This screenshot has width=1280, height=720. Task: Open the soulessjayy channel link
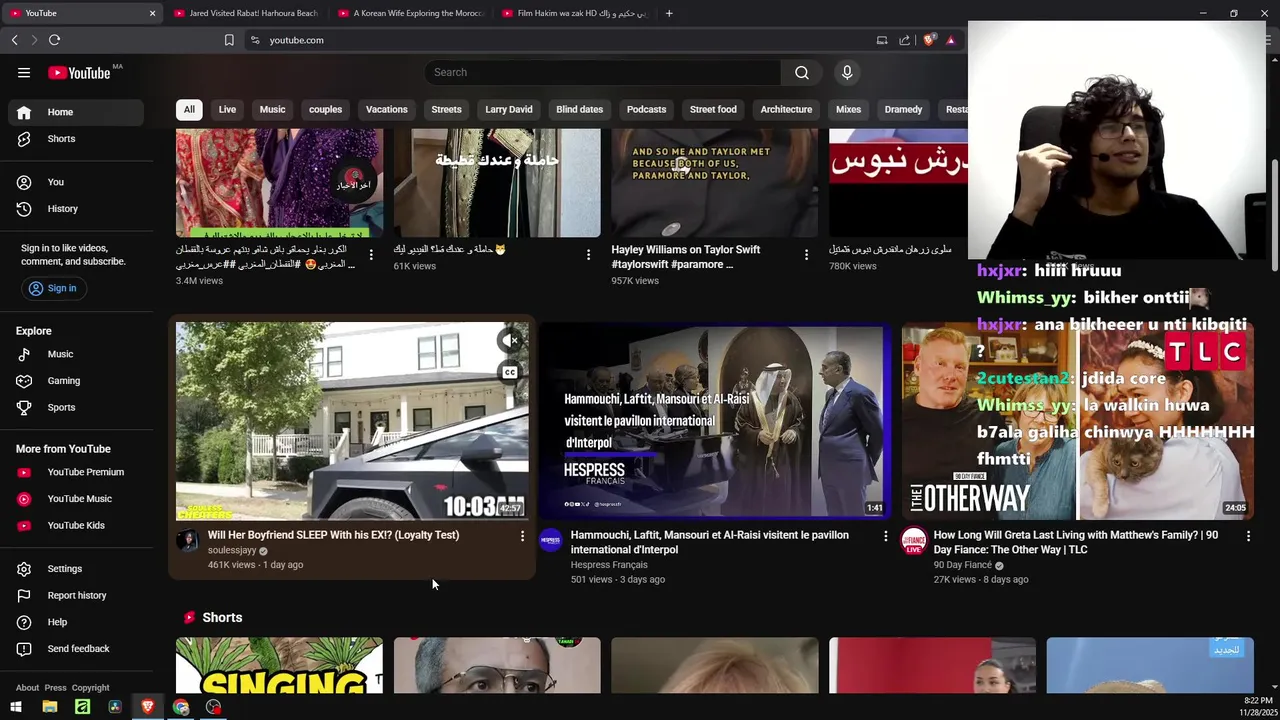232,550
